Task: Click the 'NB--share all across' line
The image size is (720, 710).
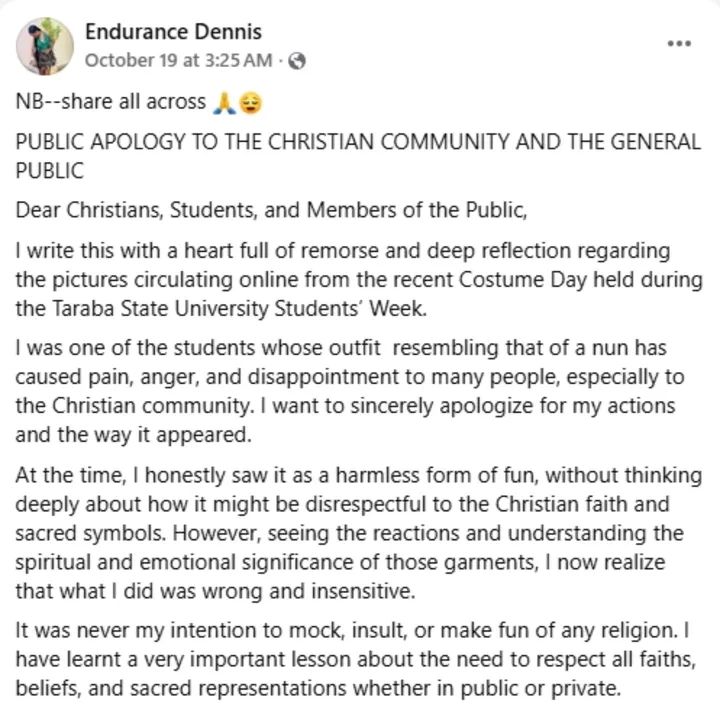Action: tap(110, 102)
